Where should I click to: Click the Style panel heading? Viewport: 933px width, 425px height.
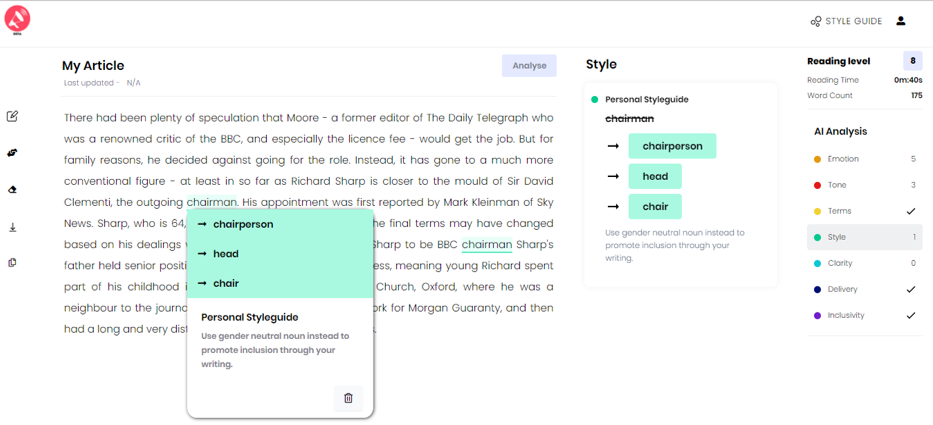tap(601, 64)
